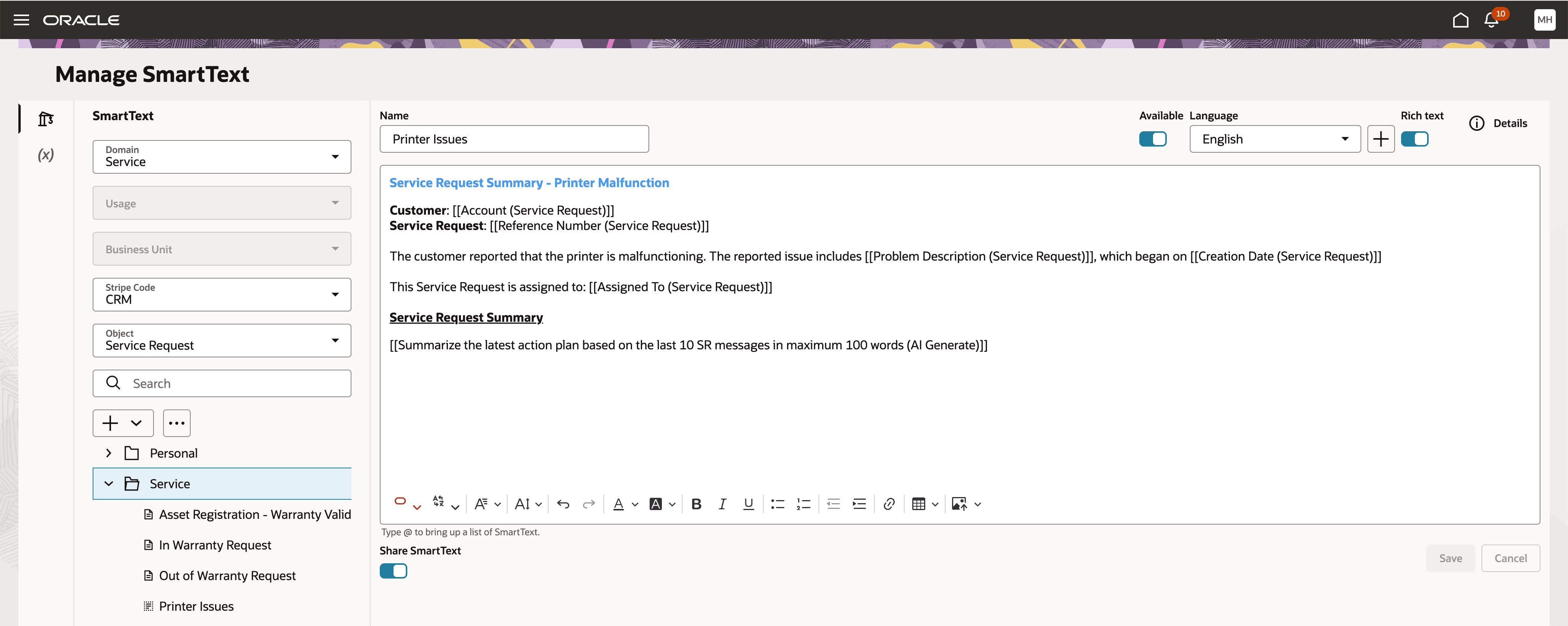Open the add button's dropdown arrow
1568x626 pixels.
(x=136, y=423)
